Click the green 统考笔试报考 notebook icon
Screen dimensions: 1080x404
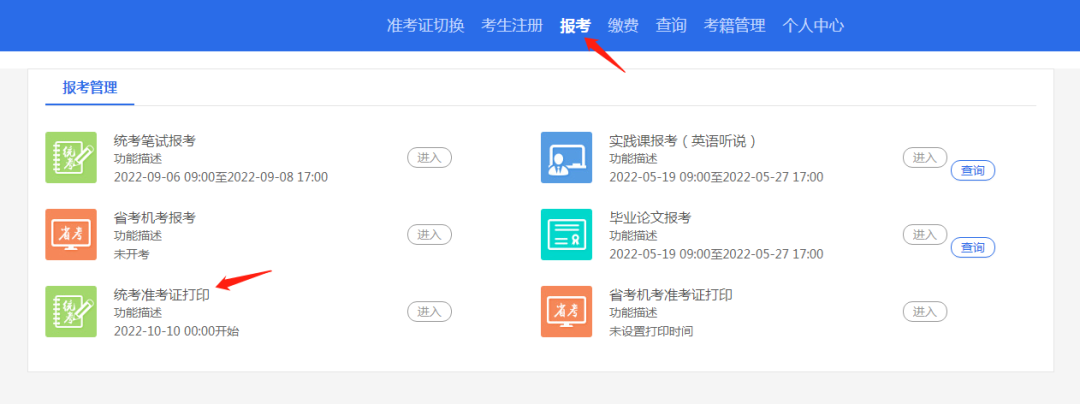[71, 157]
